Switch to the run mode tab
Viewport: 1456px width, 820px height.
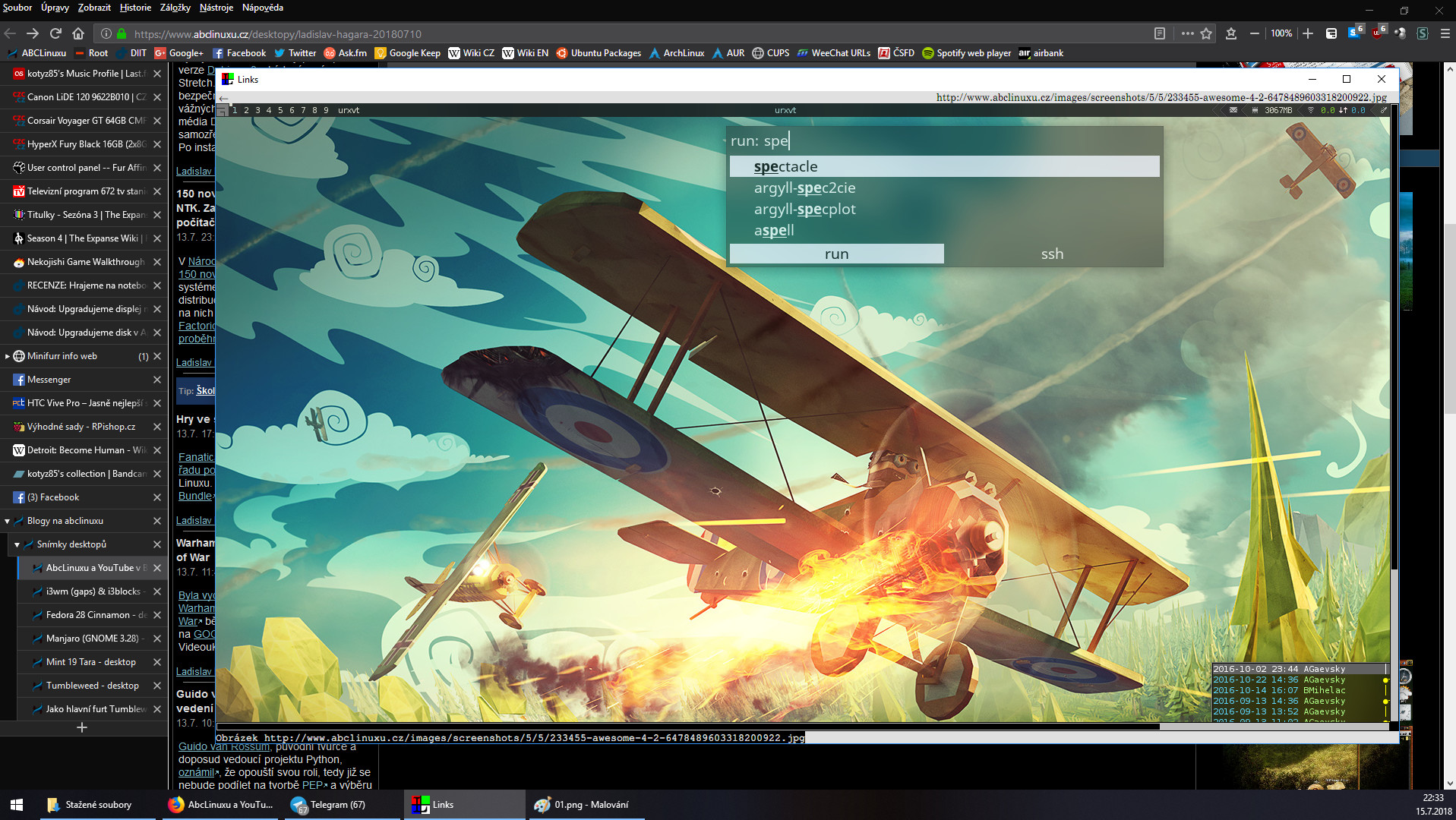[836, 254]
